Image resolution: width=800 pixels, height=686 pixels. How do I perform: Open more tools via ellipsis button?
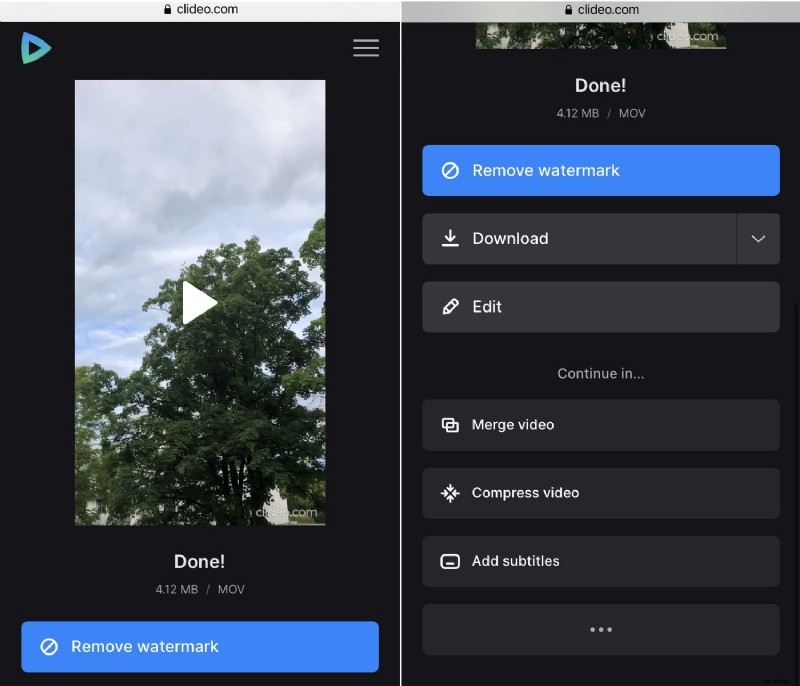(600, 629)
